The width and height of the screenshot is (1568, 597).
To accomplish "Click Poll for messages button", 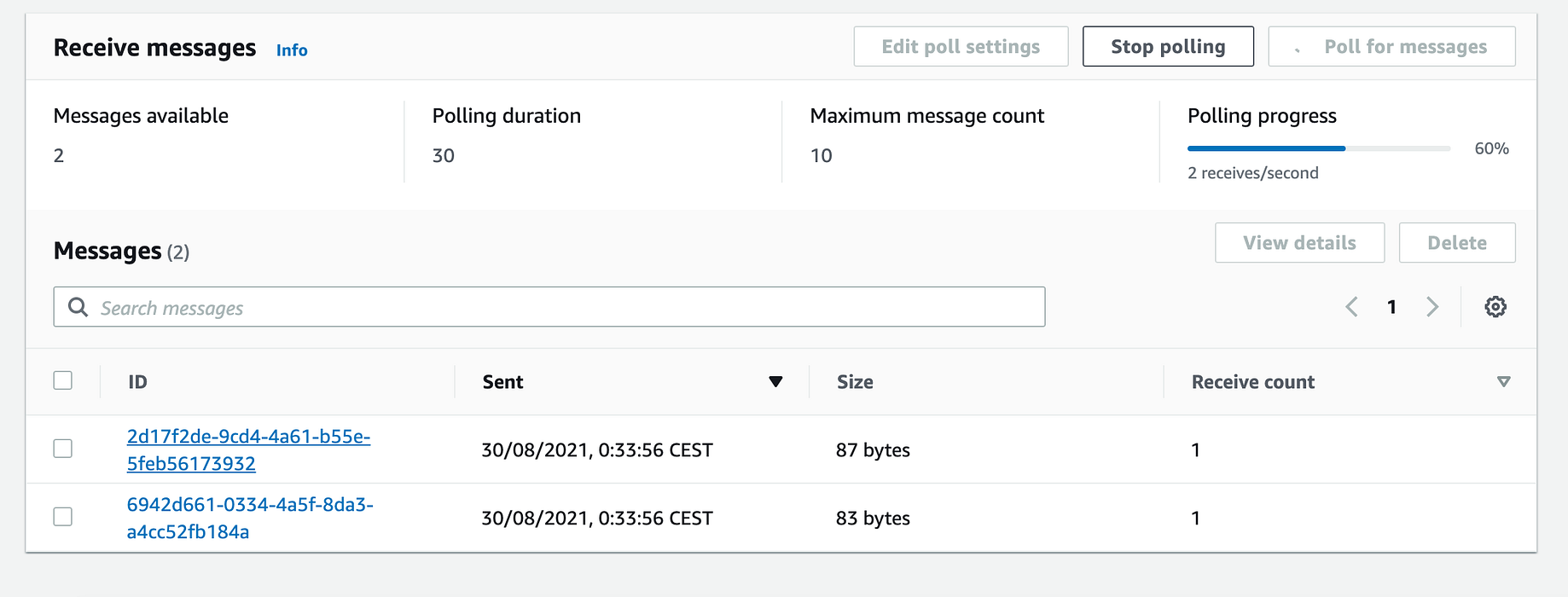I will (x=1391, y=46).
